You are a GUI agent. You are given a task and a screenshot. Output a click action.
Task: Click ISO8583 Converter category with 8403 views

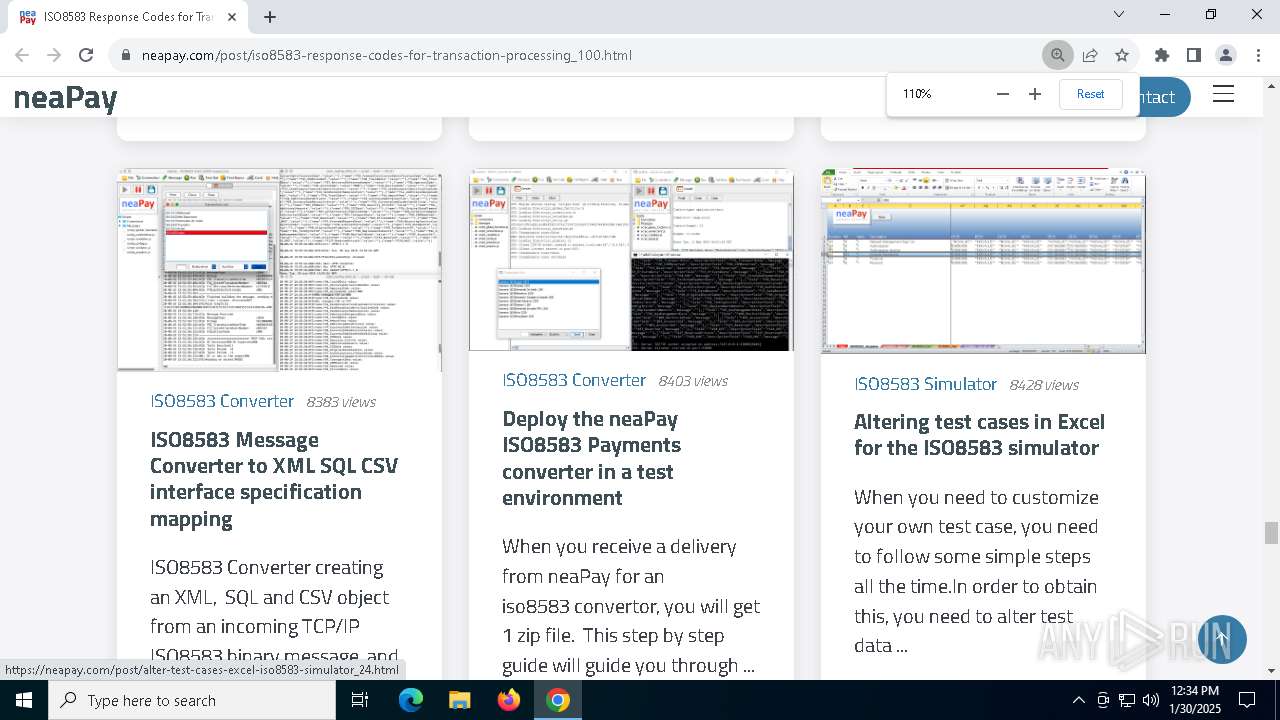point(574,380)
